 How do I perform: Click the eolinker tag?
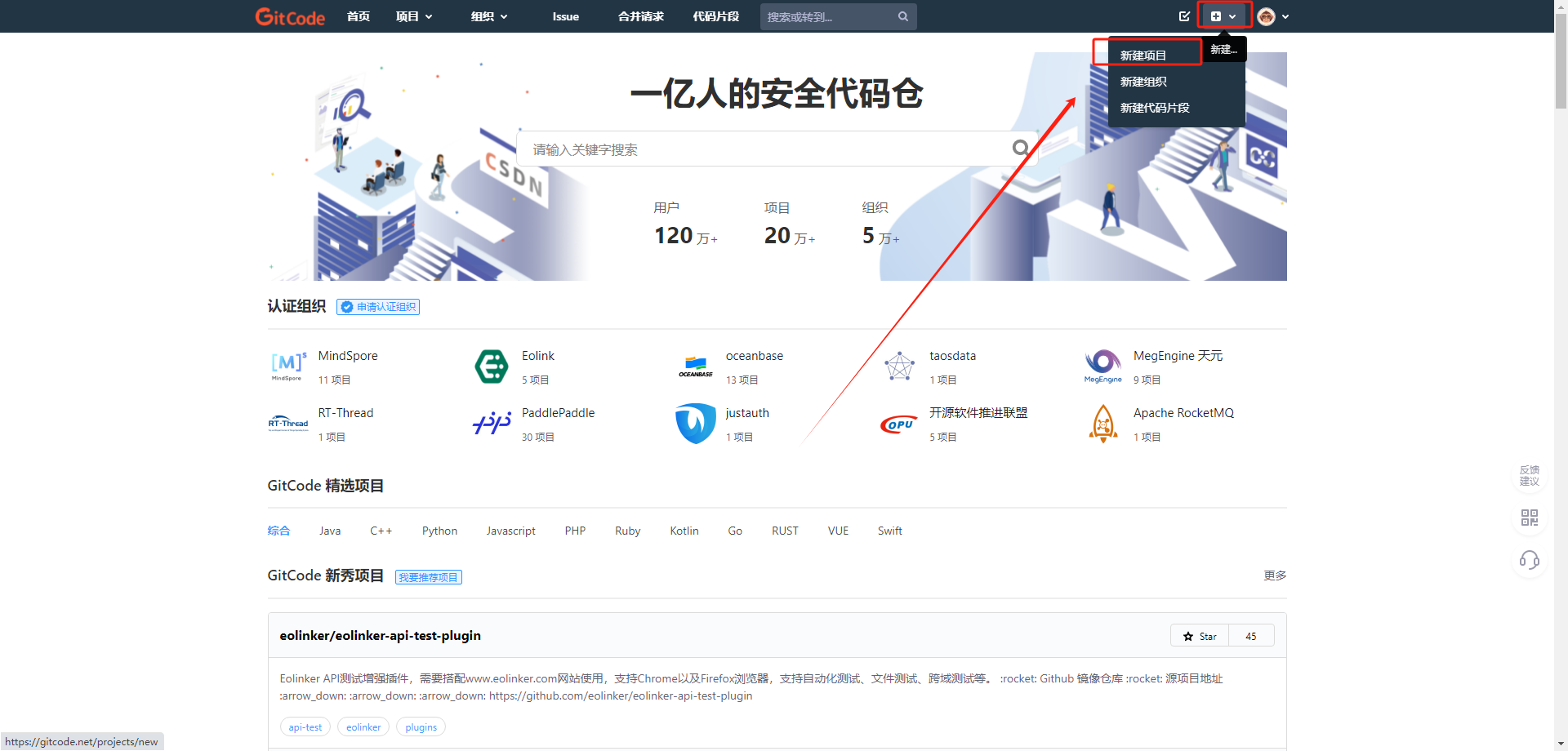point(363,727)
